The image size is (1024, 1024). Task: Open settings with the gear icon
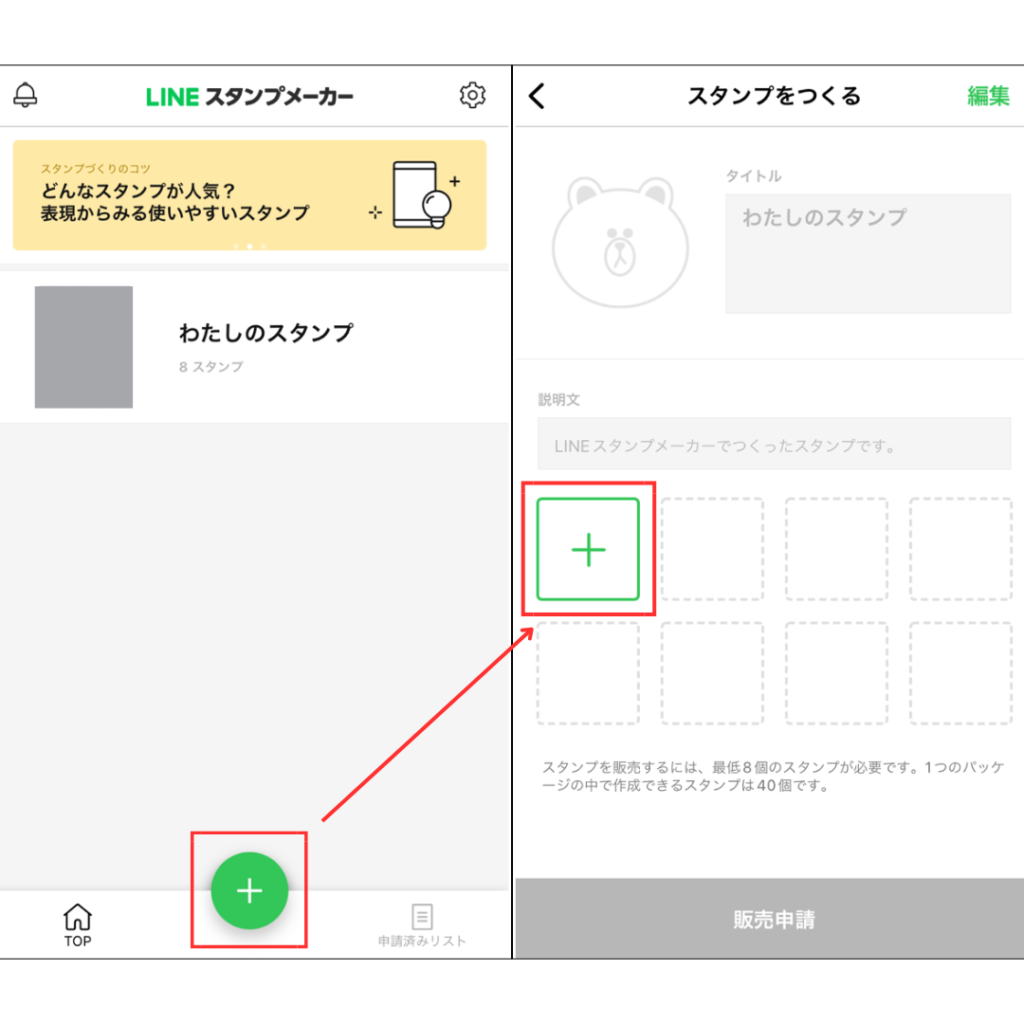472,95
